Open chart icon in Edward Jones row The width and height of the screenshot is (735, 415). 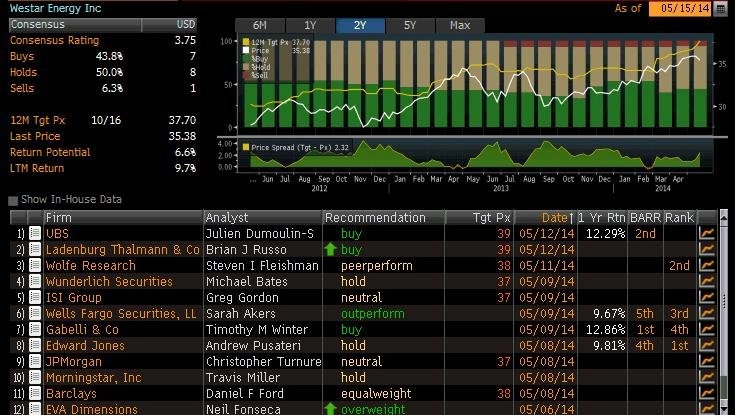pos(707,345)
